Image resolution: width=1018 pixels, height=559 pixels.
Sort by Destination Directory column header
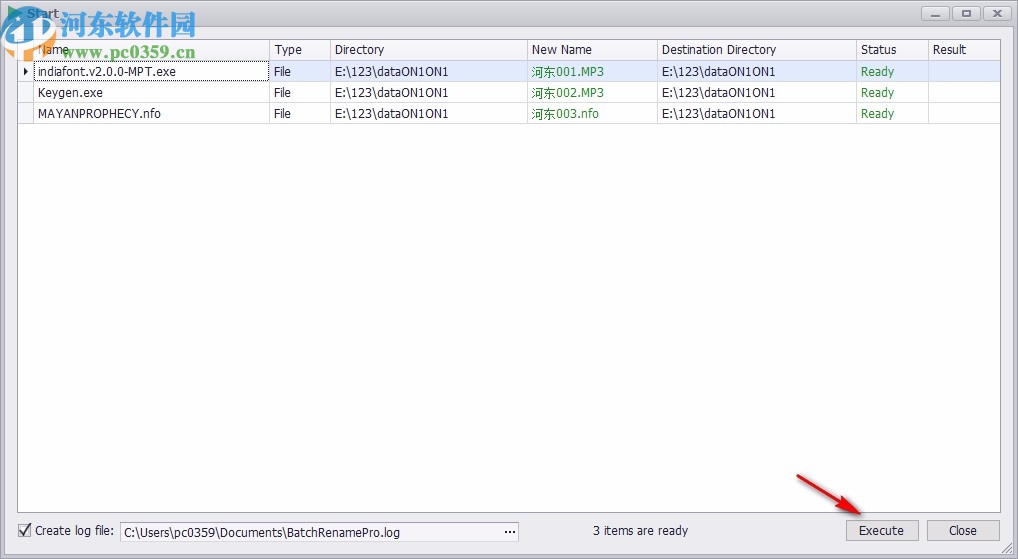click(x=757, y=50)
